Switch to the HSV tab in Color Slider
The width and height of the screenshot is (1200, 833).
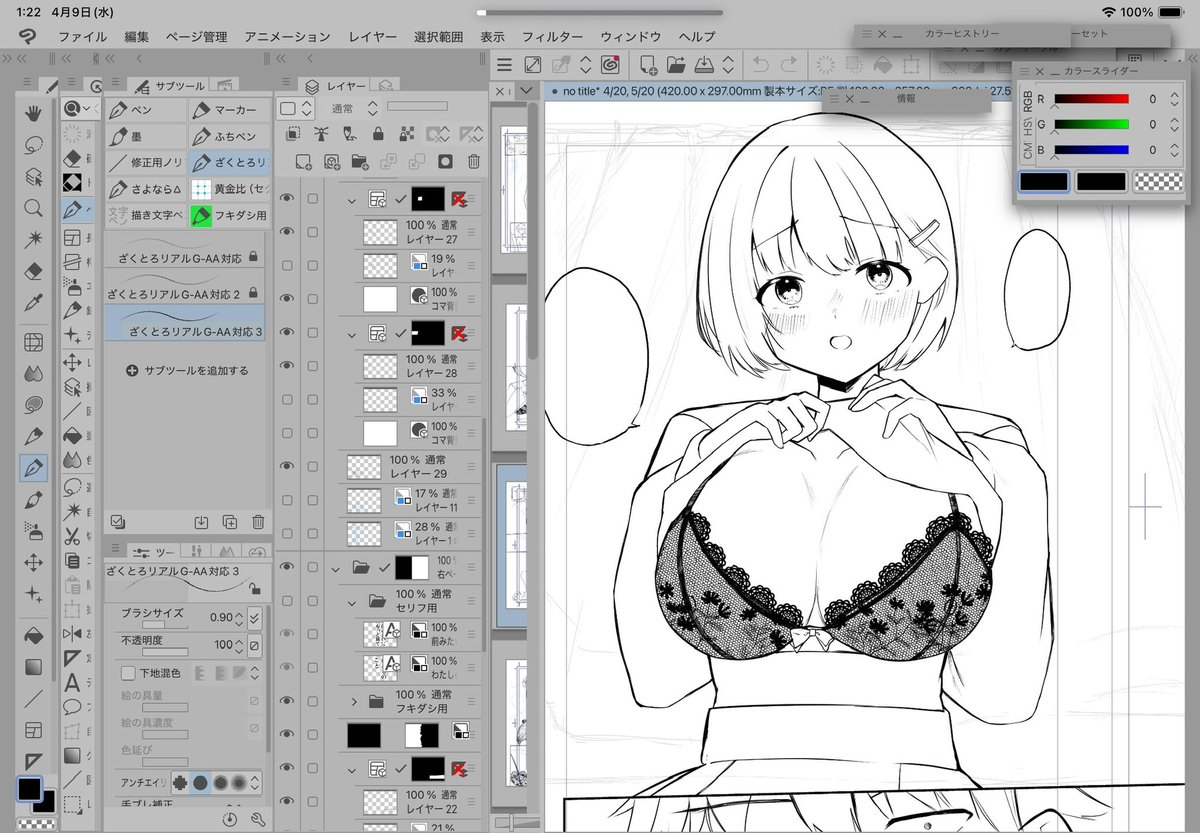(x=1027, y=126)
